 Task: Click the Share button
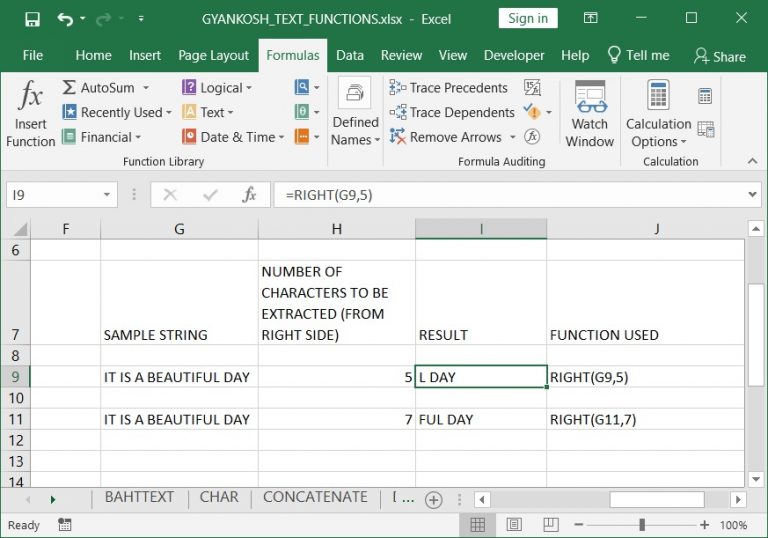coord(720,56)
